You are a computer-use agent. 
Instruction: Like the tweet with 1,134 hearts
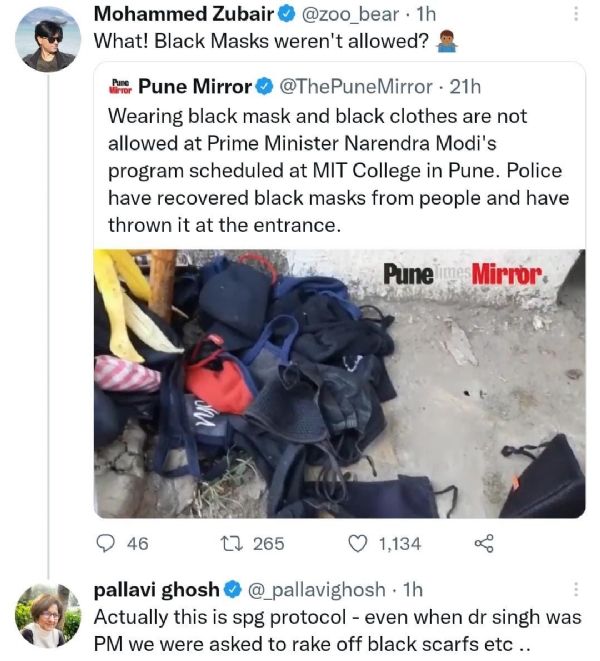pyautogui.click(x=357, y=543)
